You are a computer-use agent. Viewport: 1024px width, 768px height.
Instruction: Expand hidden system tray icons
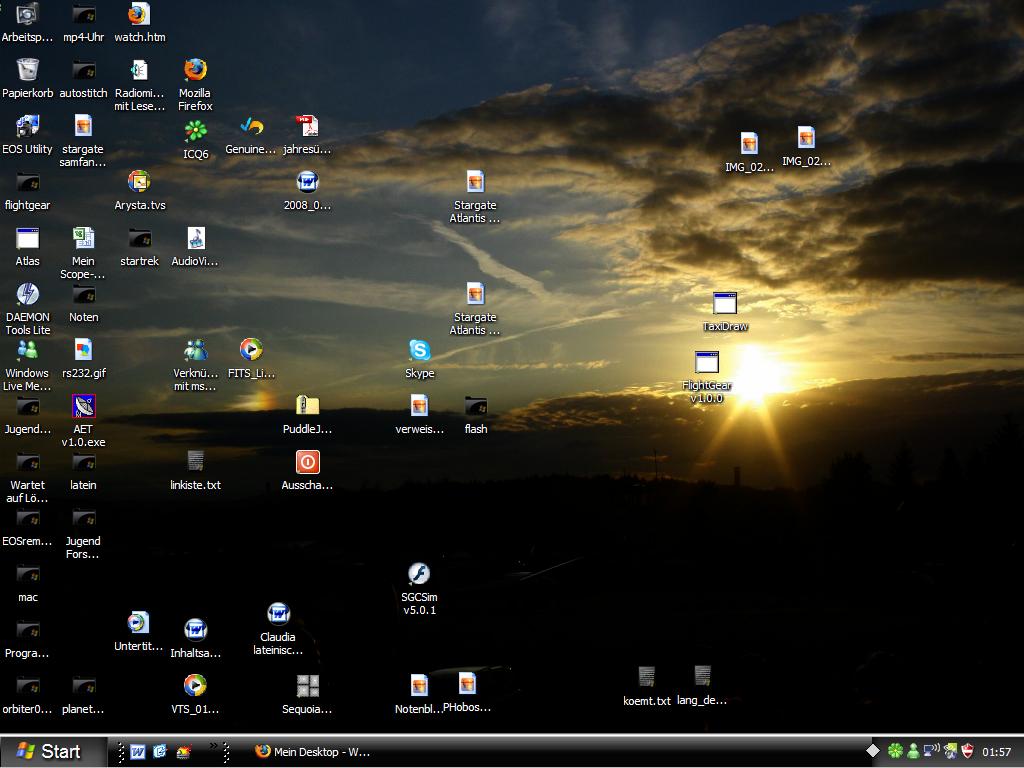click(873, 751)
